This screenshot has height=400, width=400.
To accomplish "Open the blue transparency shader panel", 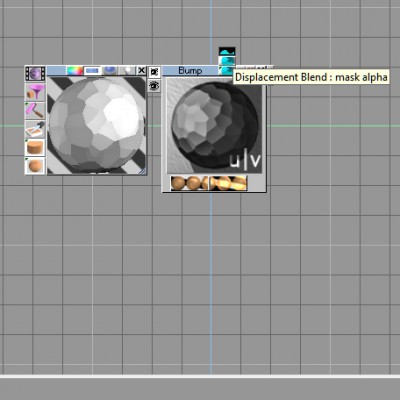I will (92, 71).
